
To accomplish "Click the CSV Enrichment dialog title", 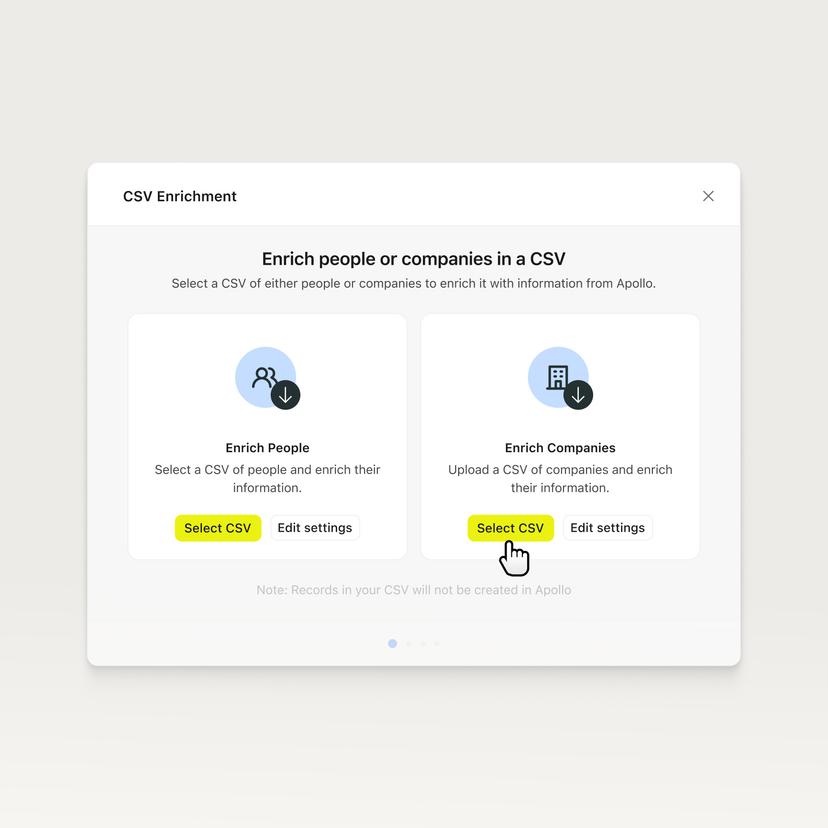I will 180,196.
